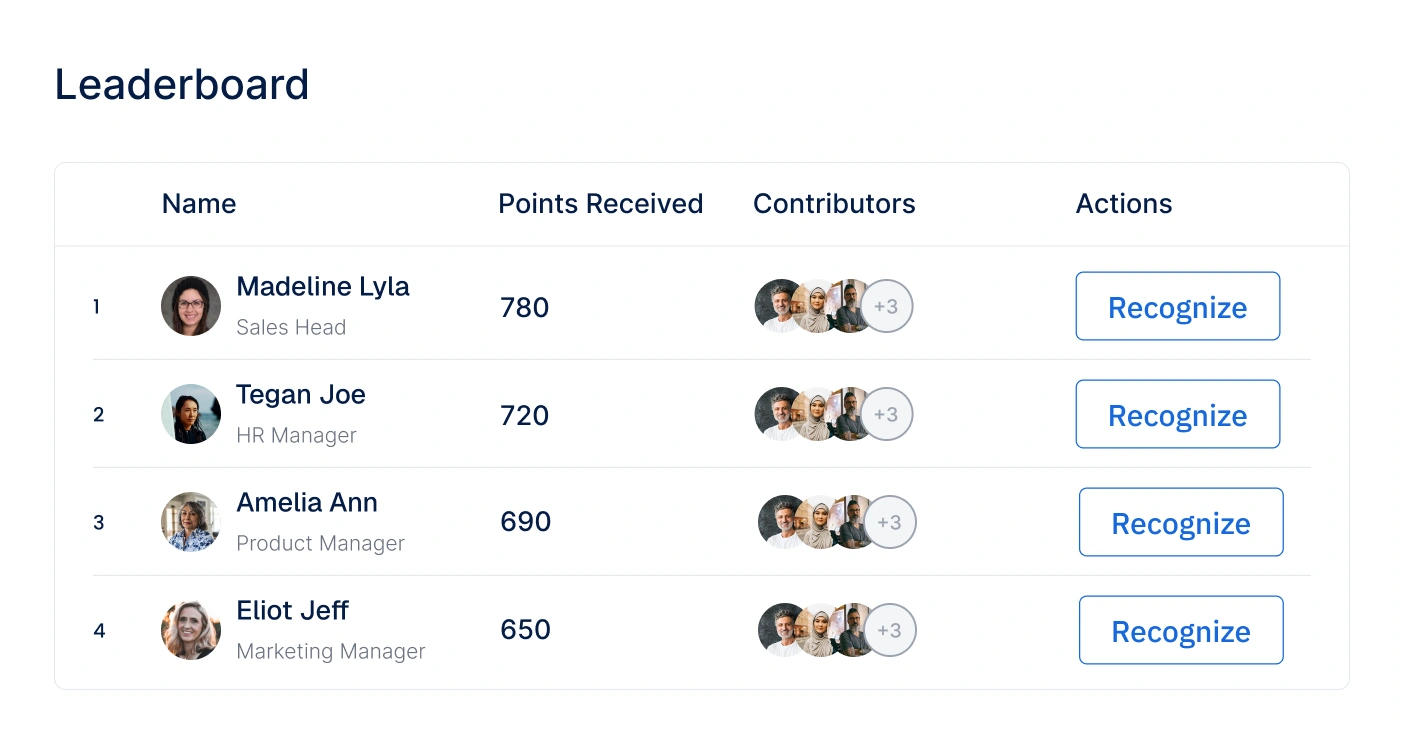Click Madeline Lyla's profile avatar
Screen dimensions: 1404x741
191,306
